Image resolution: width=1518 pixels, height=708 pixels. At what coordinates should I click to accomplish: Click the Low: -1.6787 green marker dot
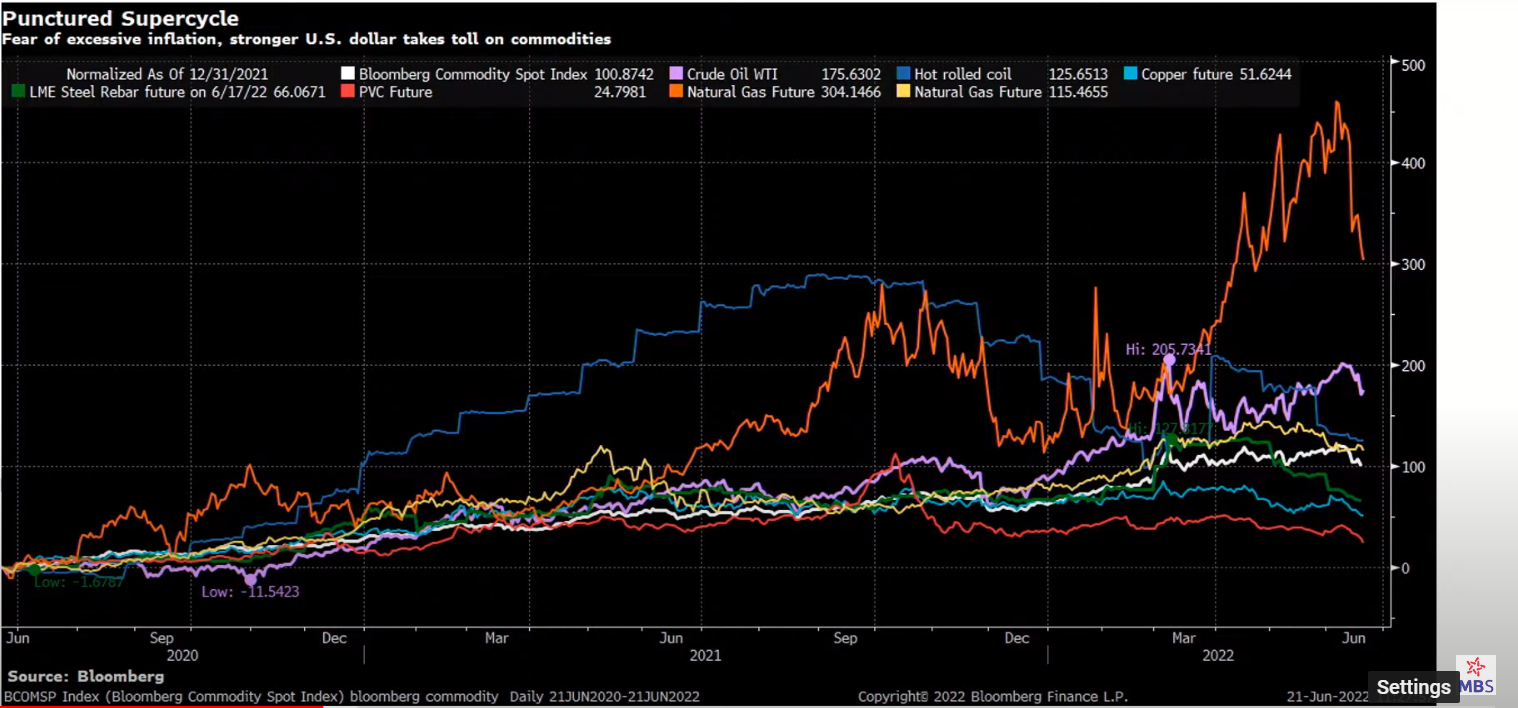[x=34, y=570]
